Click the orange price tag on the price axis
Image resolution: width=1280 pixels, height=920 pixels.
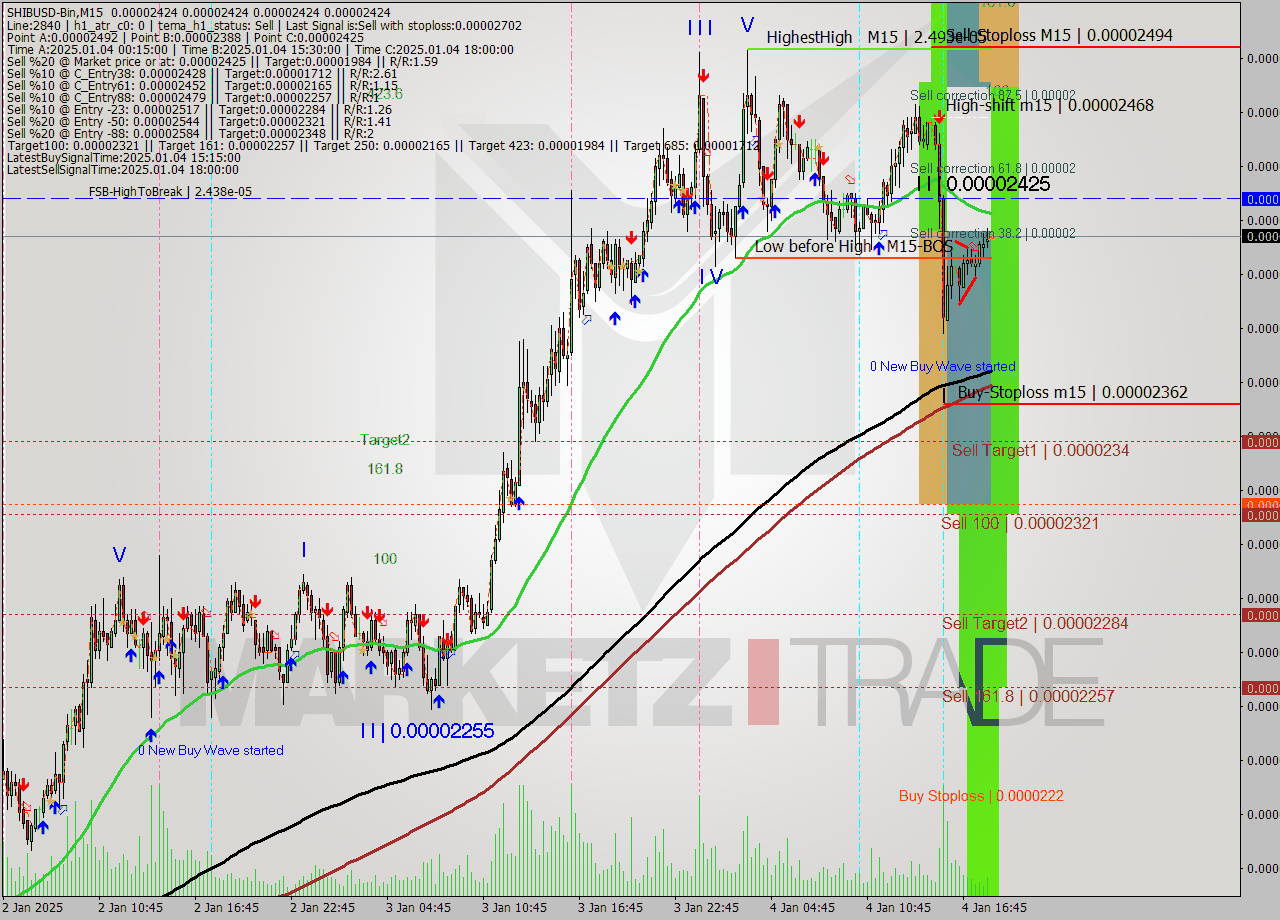click(1260, 505)
